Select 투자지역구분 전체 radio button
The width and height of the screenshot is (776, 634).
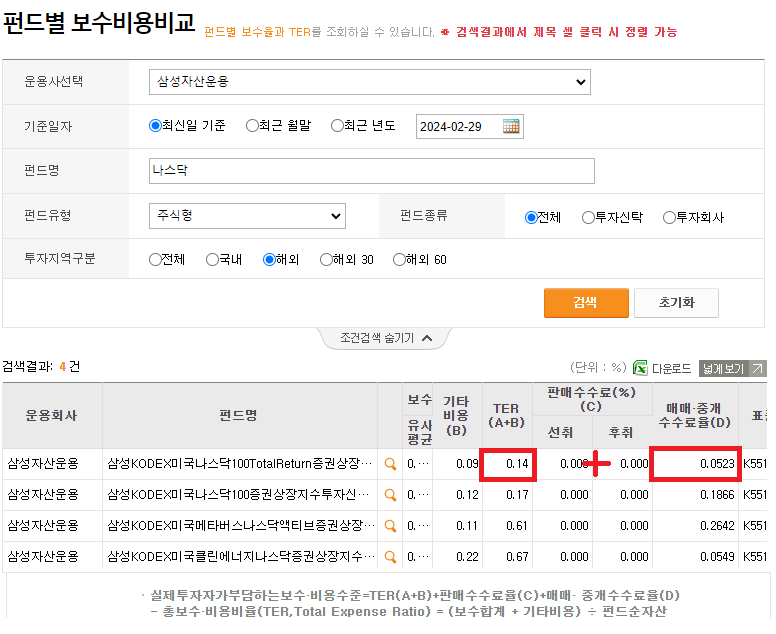(155, 259)
